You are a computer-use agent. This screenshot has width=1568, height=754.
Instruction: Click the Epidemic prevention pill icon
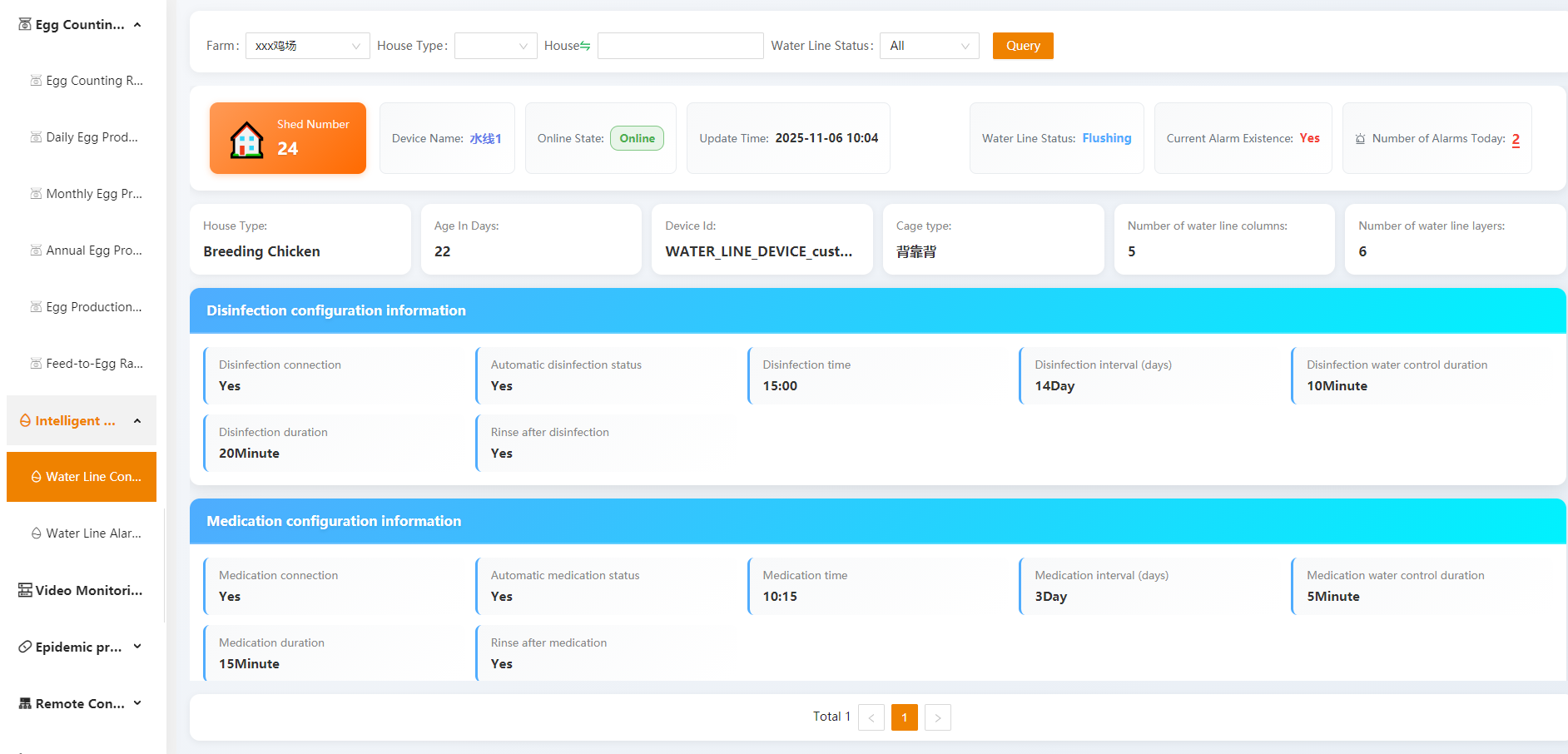point(25,647)
